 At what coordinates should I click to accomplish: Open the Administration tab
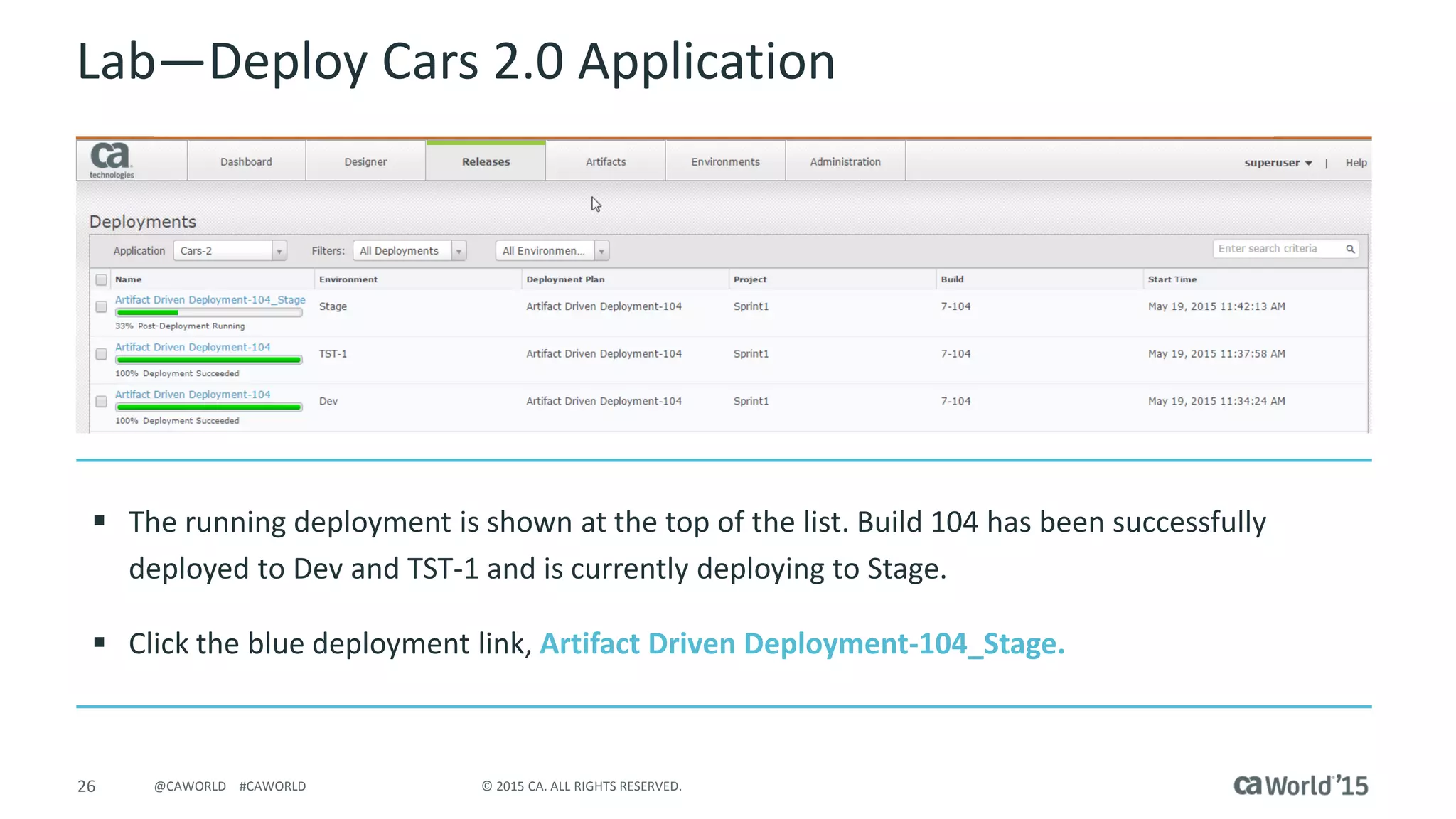pos(845,161)
